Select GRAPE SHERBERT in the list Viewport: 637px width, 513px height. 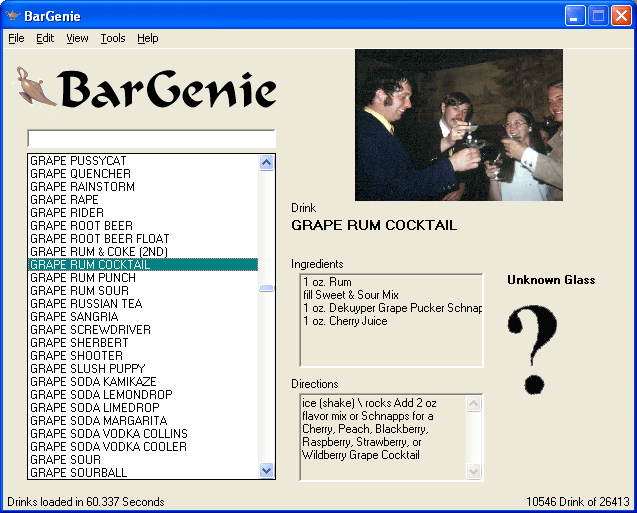tap(143, 343)
